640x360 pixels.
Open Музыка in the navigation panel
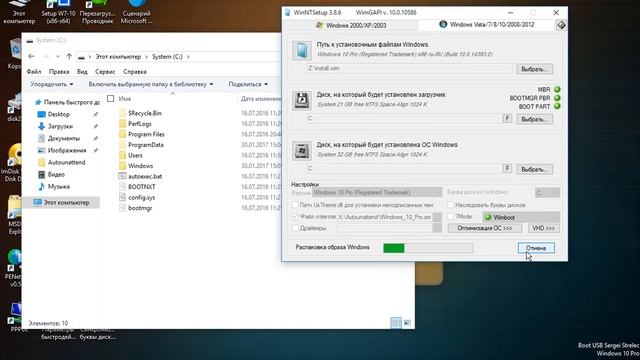coord(59,187)
